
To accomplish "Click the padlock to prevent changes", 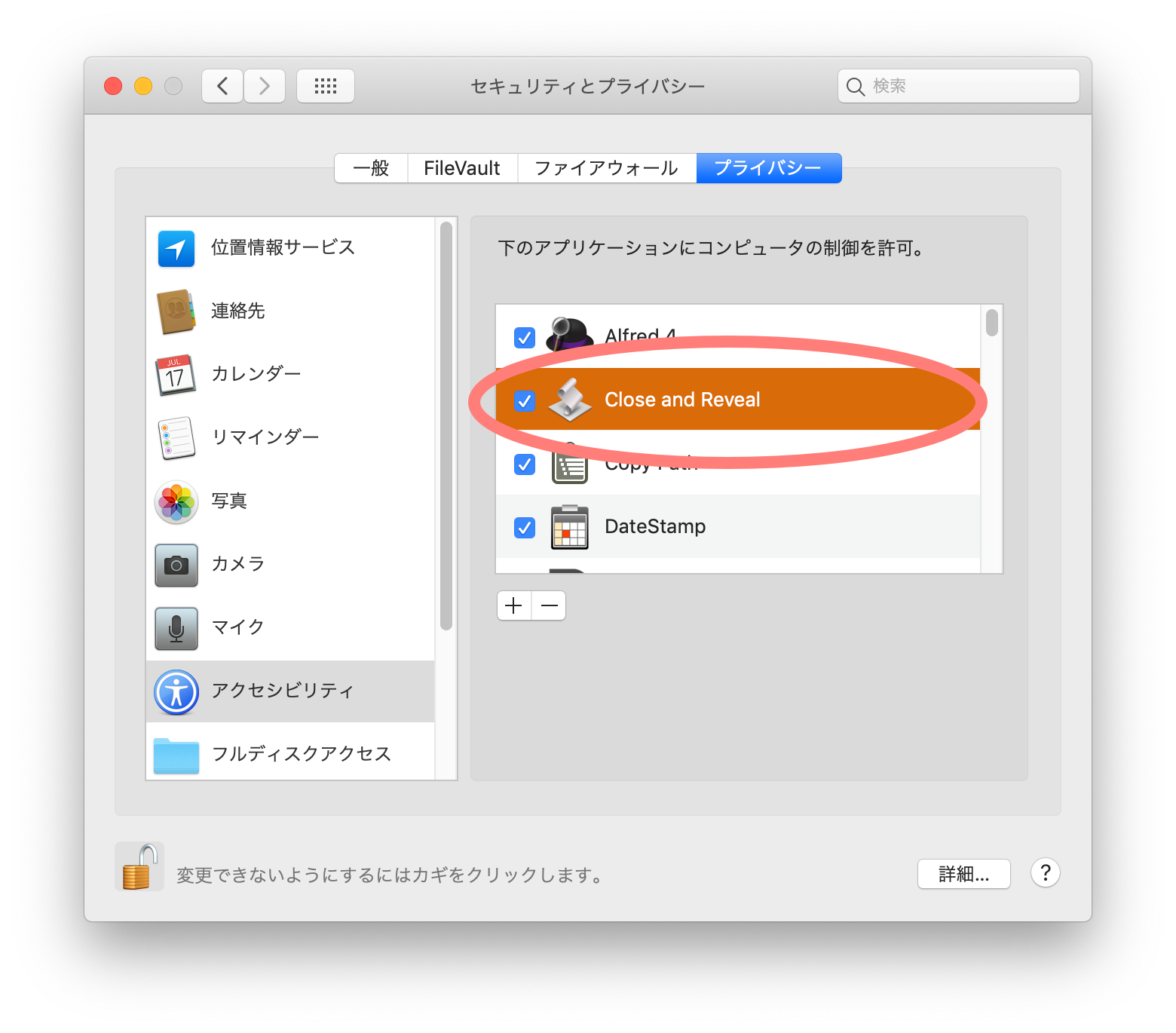I will point(139,867).
